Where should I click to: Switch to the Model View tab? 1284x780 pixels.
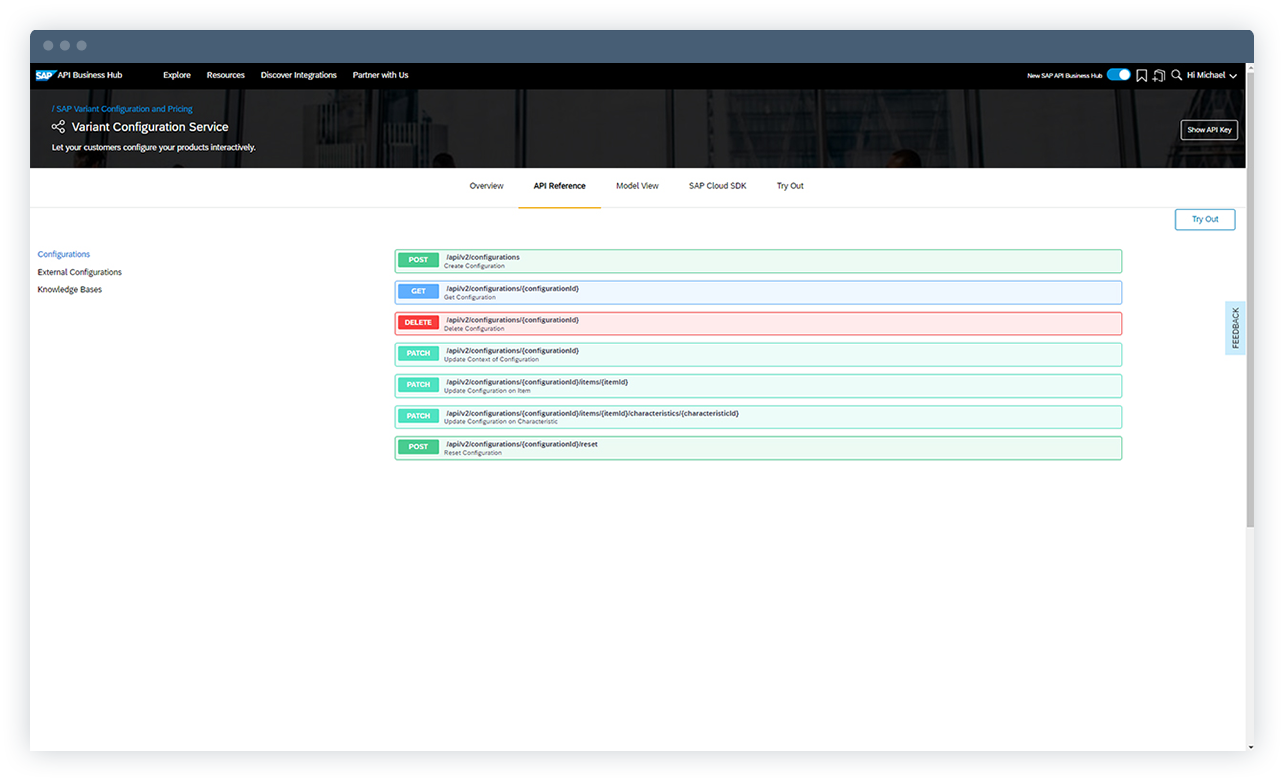pyautogui.click(x=637, y=185)
